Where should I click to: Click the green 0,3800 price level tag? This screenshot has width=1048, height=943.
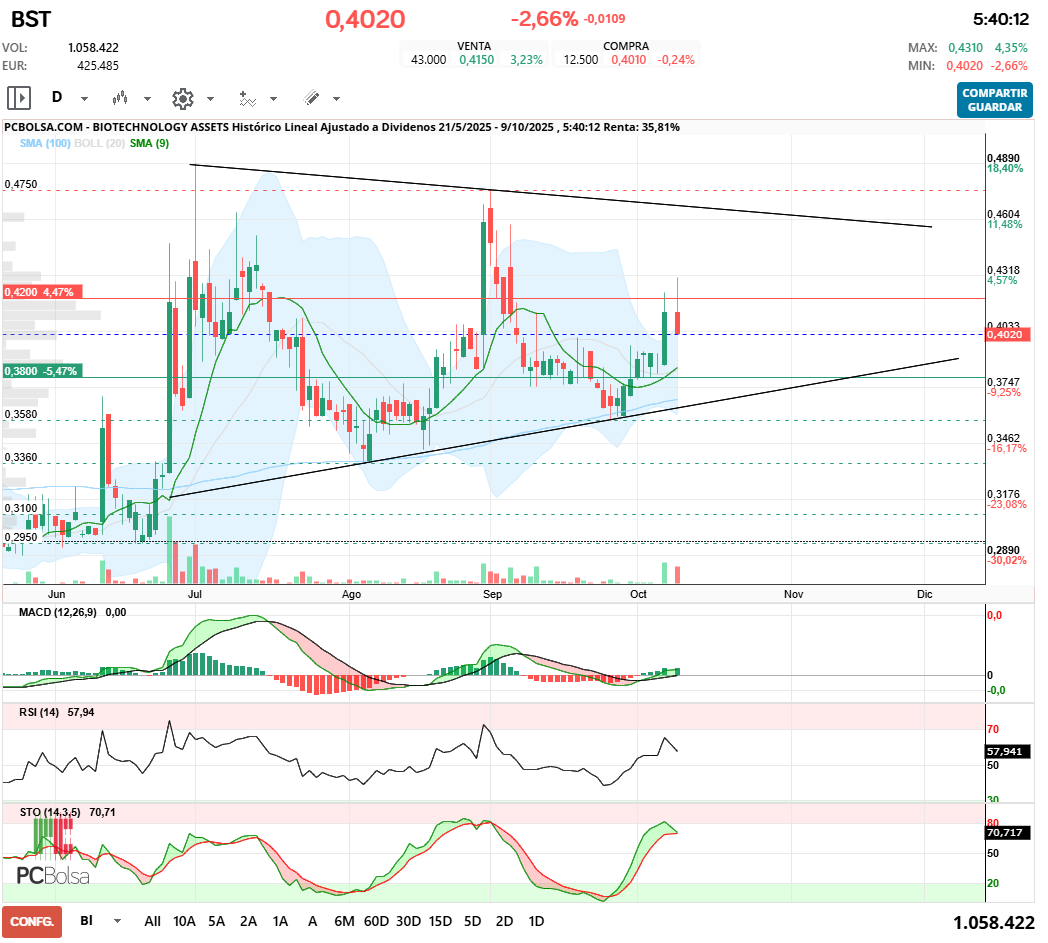41,370
